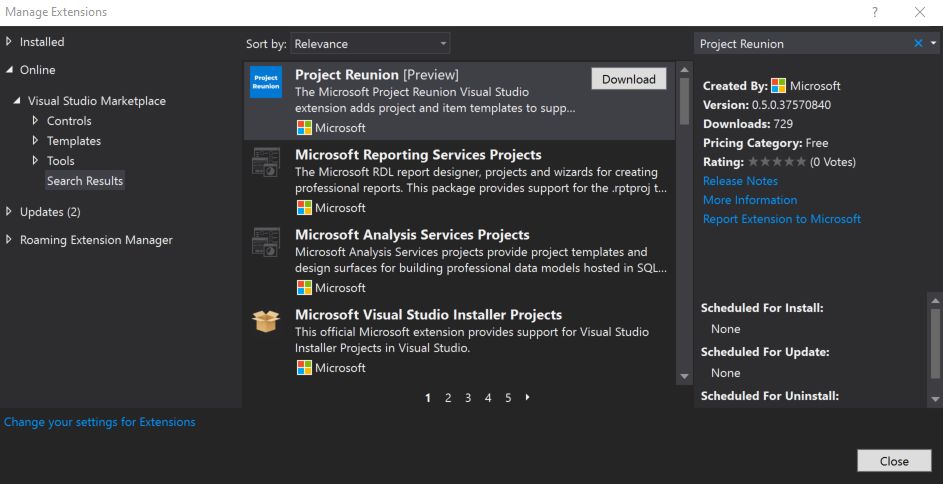The image size is (943, 484).
Task: Collapse the Online tree node
Action: tap(8, 70)
